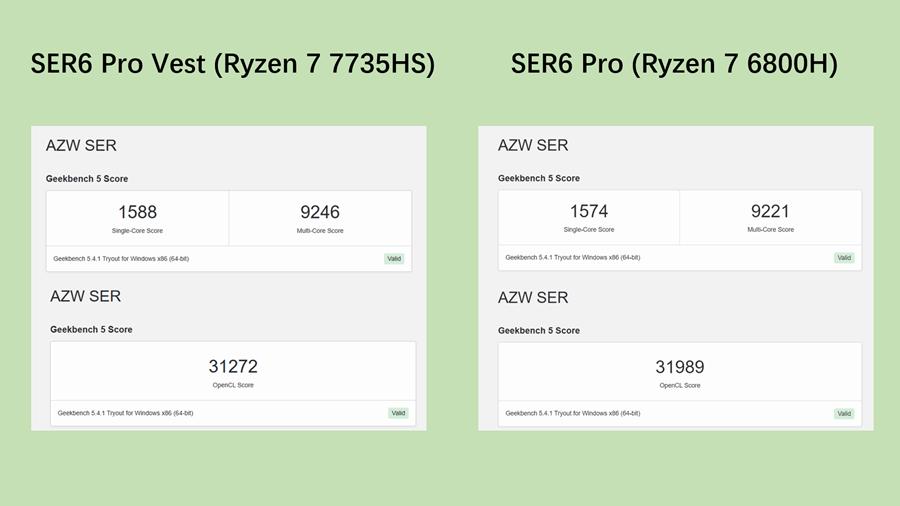Screen dimensions: 900x506
Task: Select the 1588 single-core score
Action: pos(137,212)
